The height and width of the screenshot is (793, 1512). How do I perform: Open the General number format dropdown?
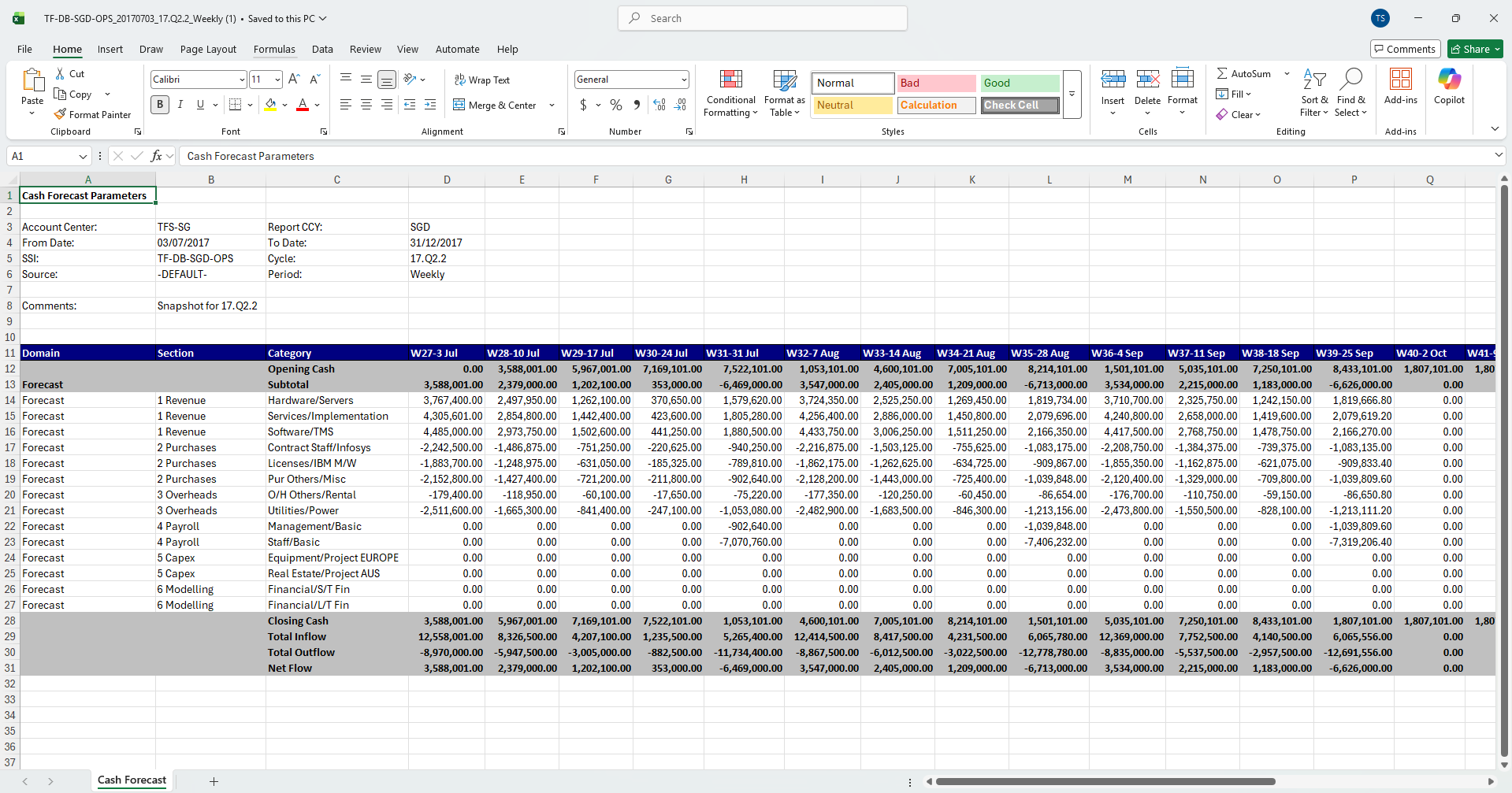[683, 80]
